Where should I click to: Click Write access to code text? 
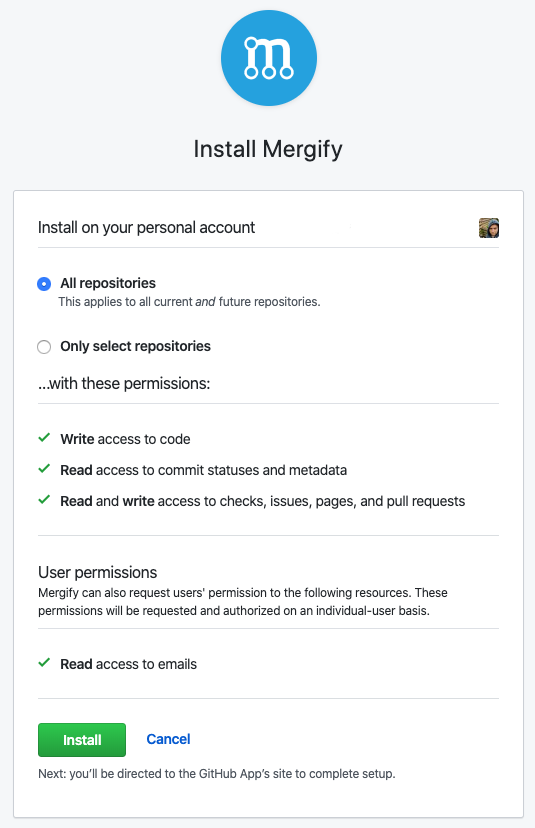pos(125,439)
